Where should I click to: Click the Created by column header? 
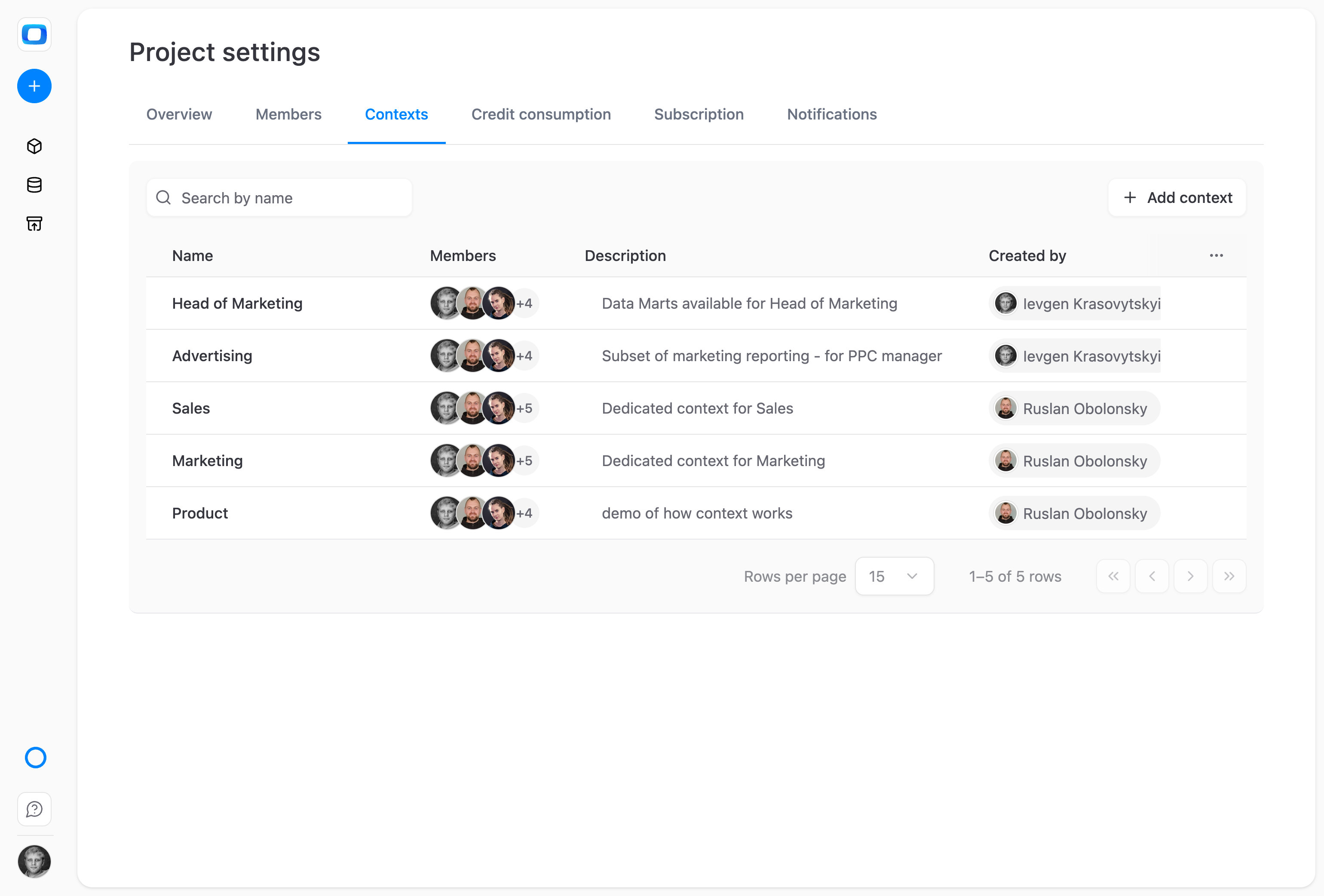(1027, 255)
